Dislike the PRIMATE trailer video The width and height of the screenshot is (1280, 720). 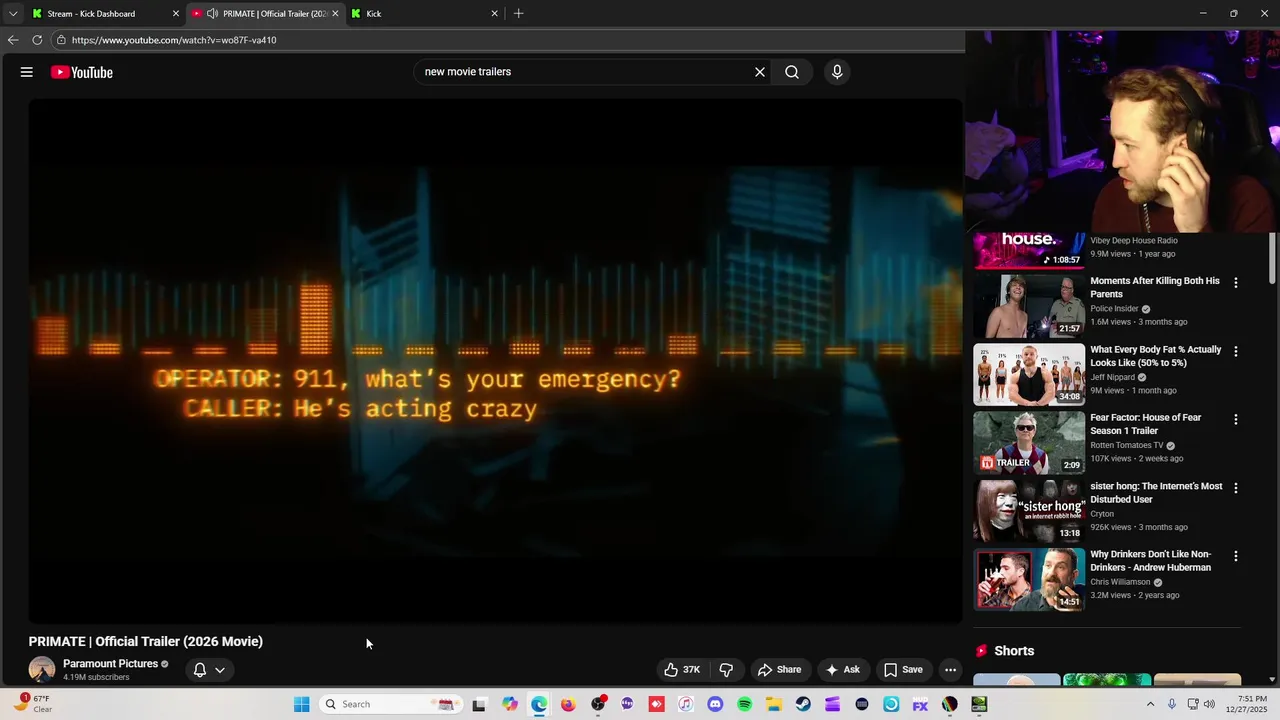click(727, 670)
